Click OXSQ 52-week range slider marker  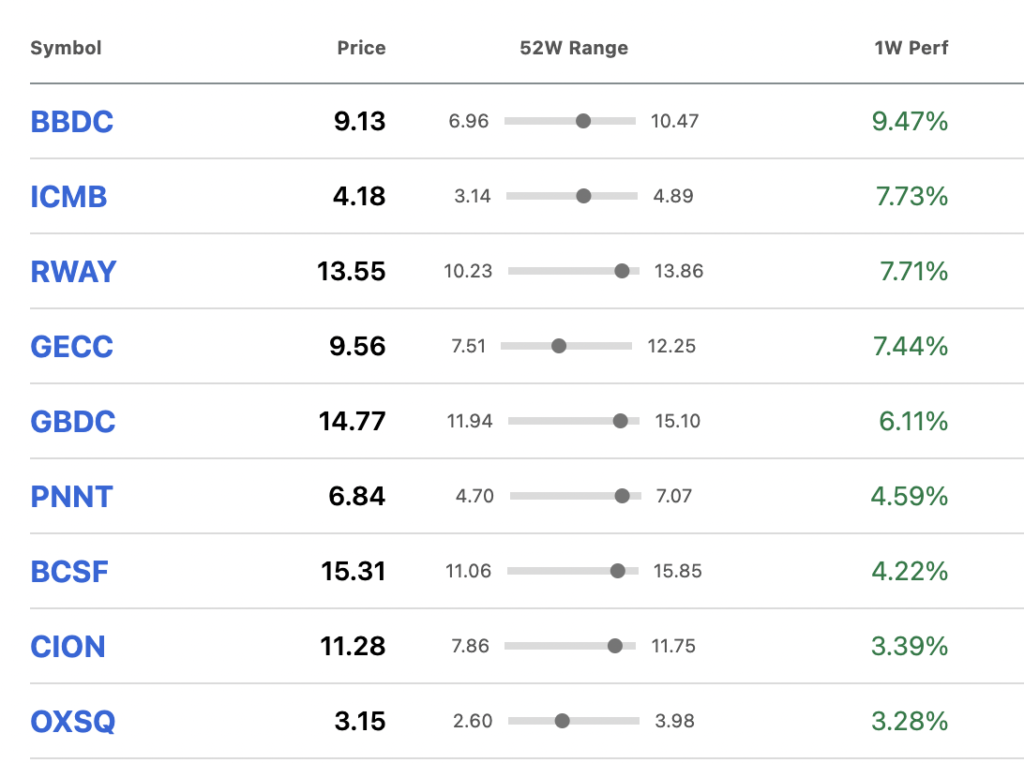[x=562, y=721]
